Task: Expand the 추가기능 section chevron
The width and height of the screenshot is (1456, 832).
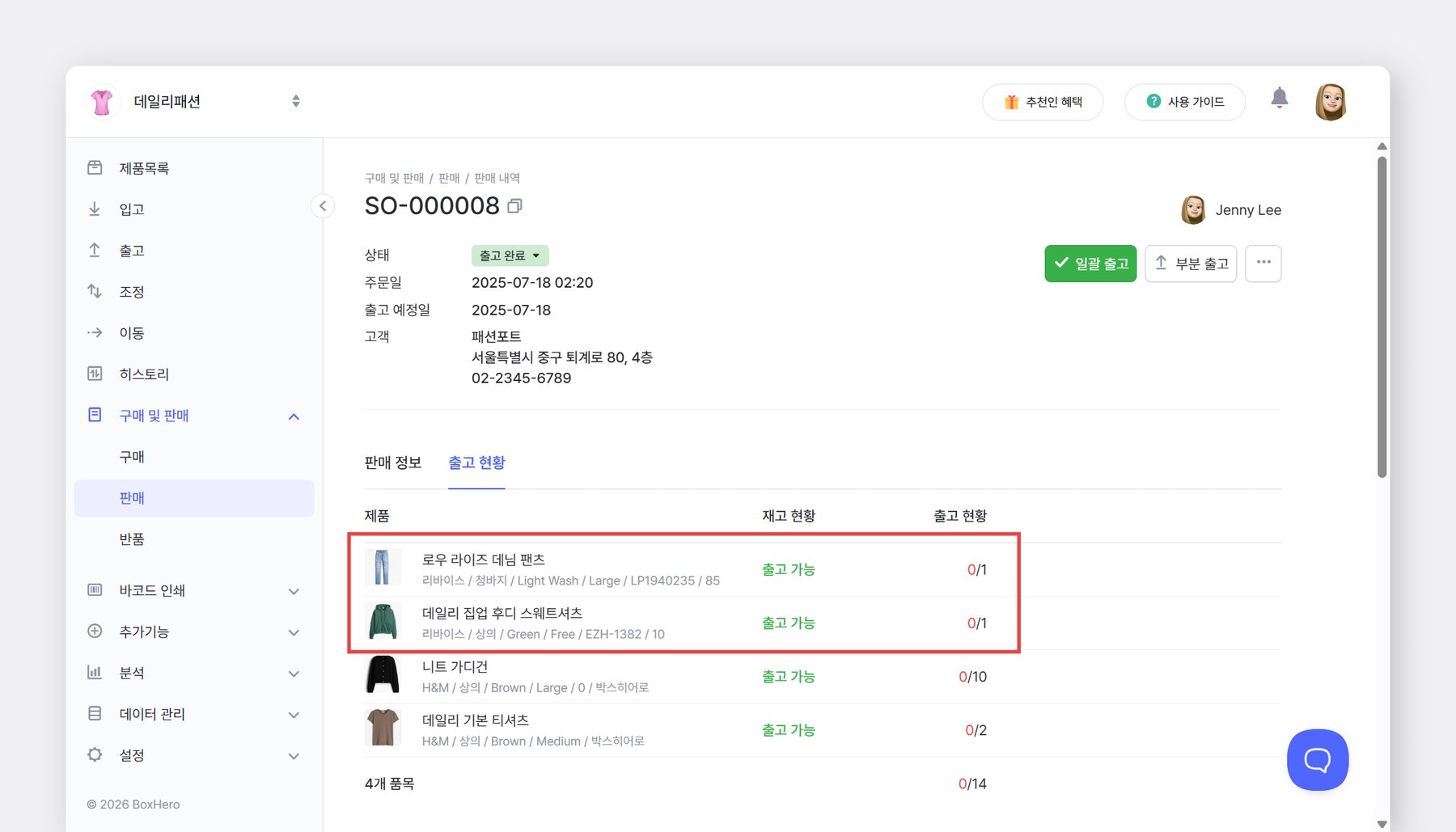Action: click(x=293, y=632)
